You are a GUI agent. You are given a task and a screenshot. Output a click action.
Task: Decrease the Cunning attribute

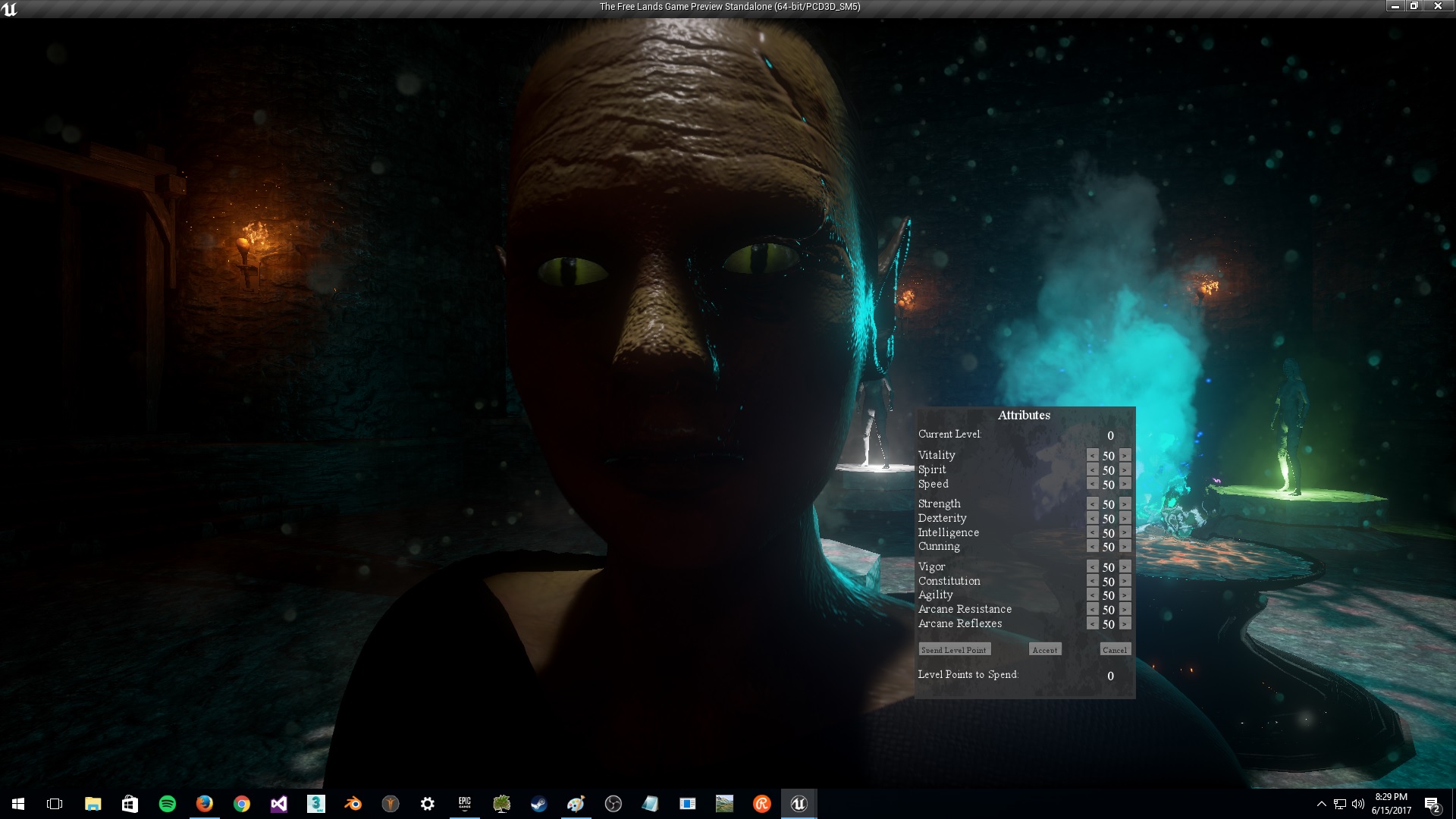click(1092, 547)
